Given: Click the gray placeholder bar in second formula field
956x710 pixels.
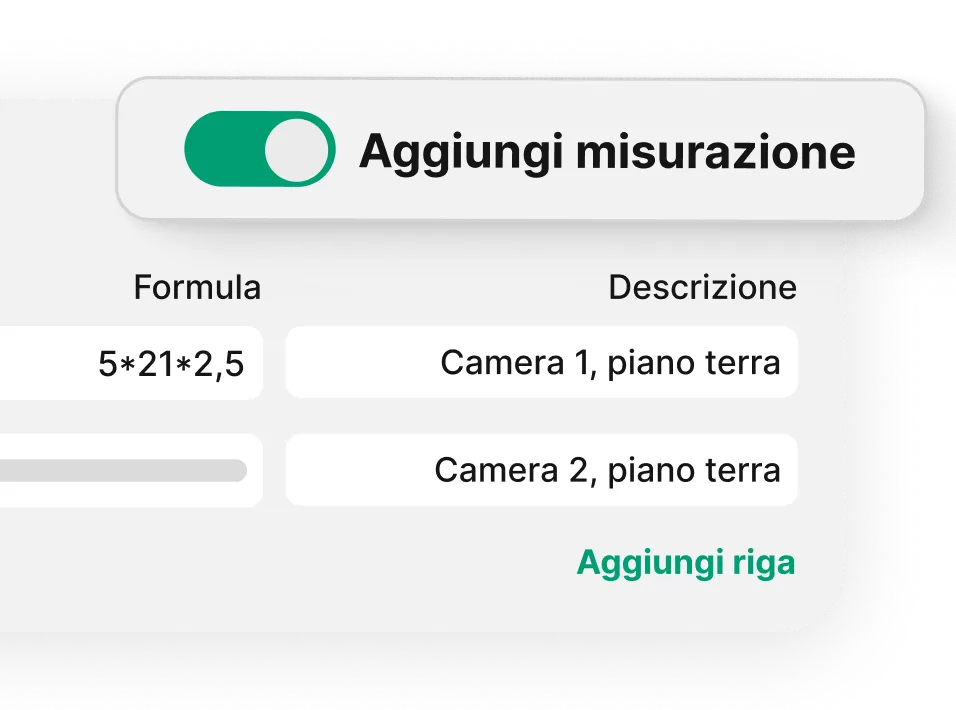Looking at the screenshot, I should click(123, 470).
